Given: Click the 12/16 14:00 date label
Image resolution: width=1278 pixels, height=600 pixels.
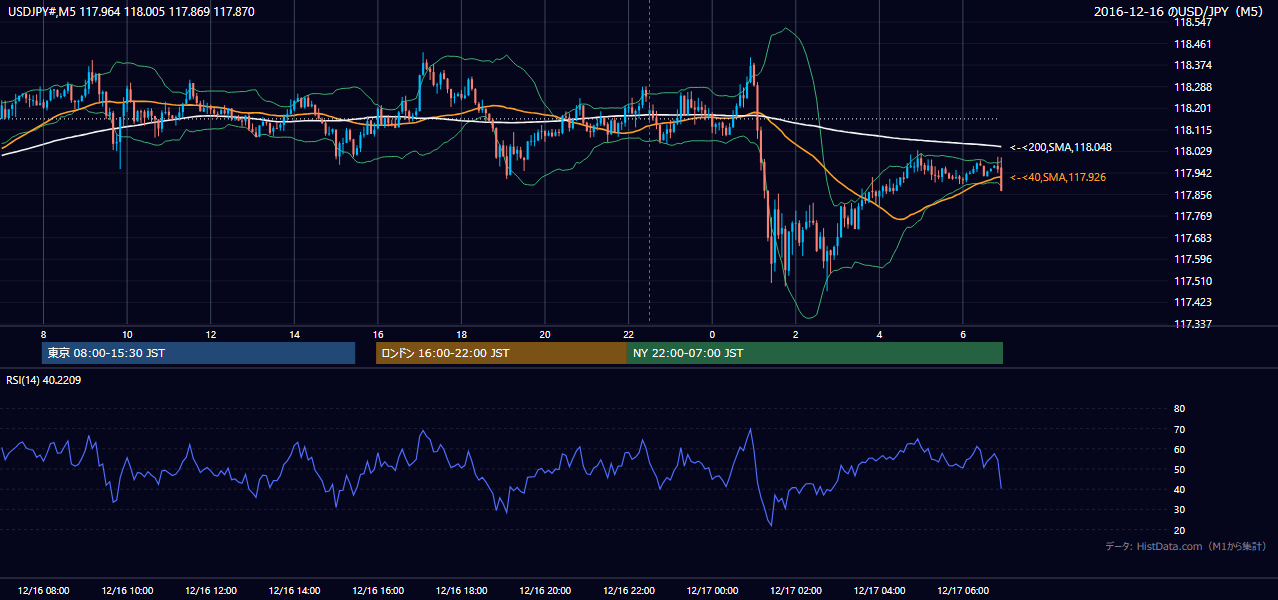Looking at the screenshot, I should 294,591.
